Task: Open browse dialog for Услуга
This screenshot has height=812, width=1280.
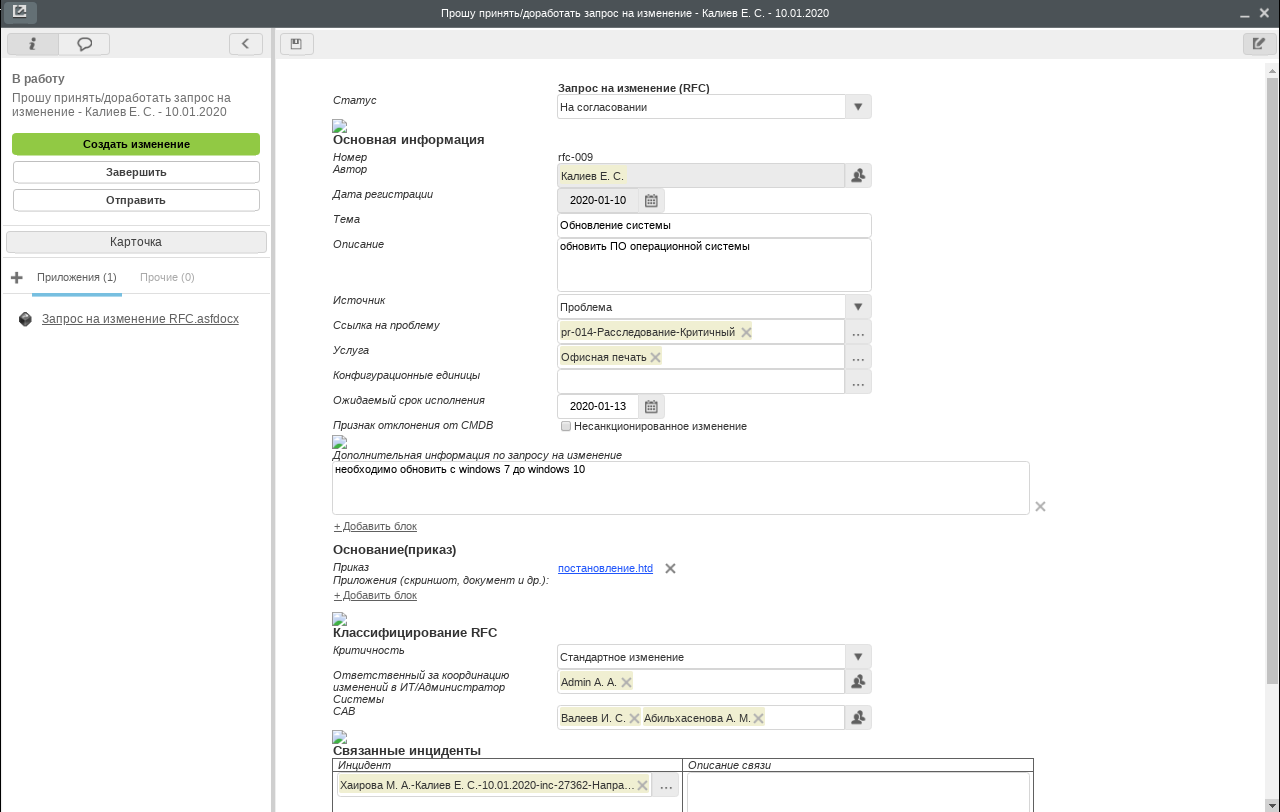Action: pos(858,357)
